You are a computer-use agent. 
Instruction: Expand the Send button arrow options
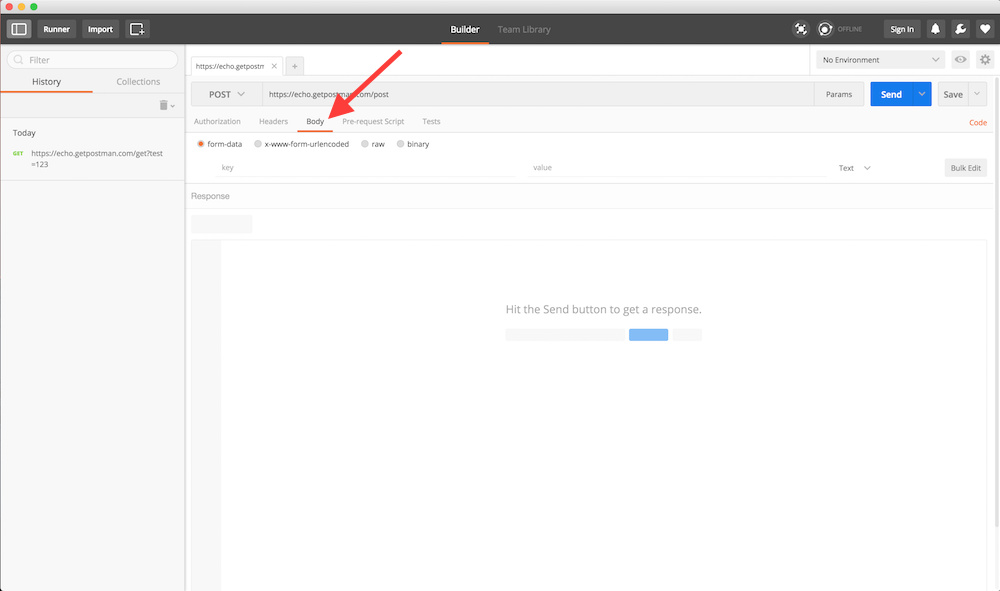pos(922,94)
